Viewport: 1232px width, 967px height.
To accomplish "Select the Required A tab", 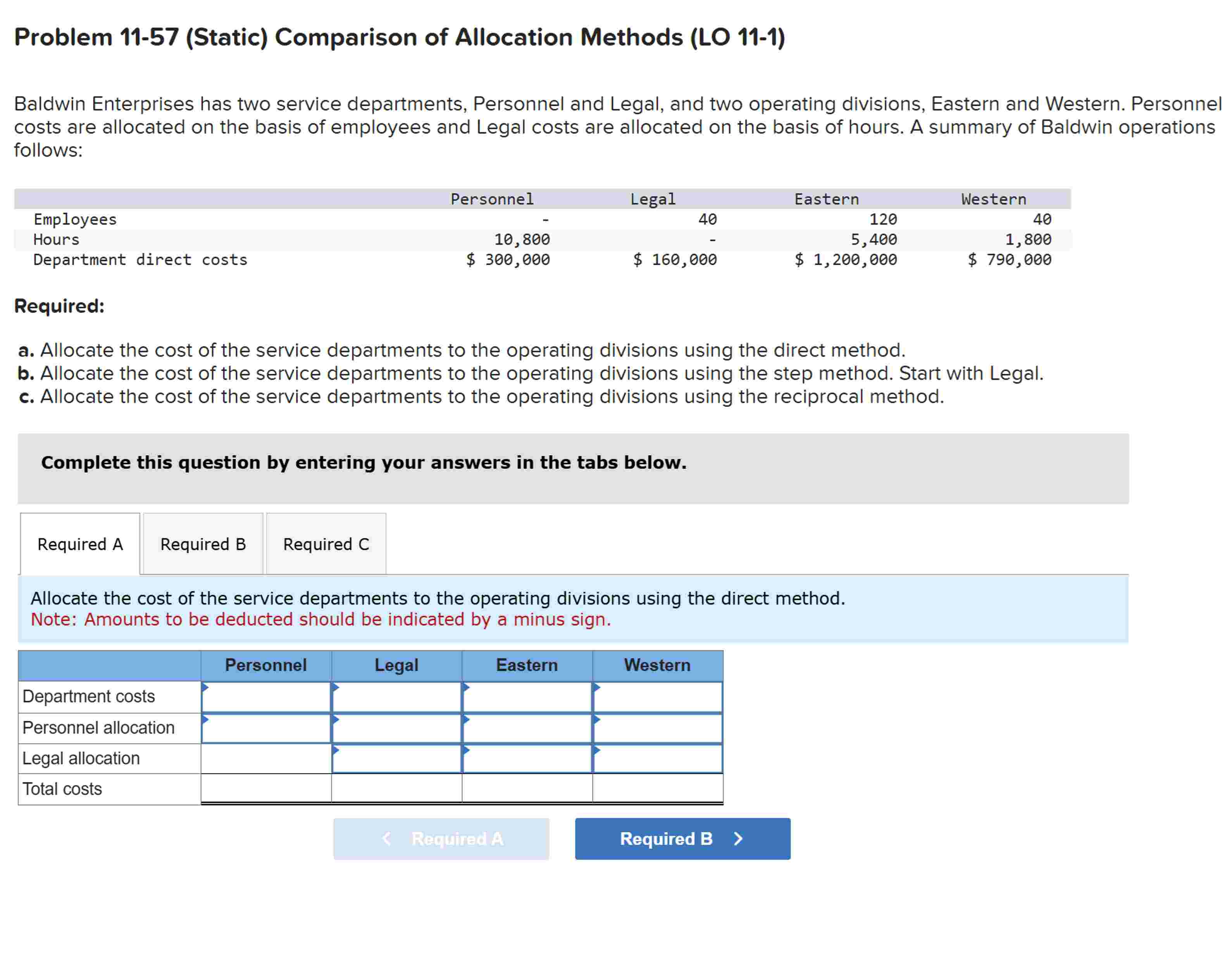I will pyautogui.click(x=79, y=544).
